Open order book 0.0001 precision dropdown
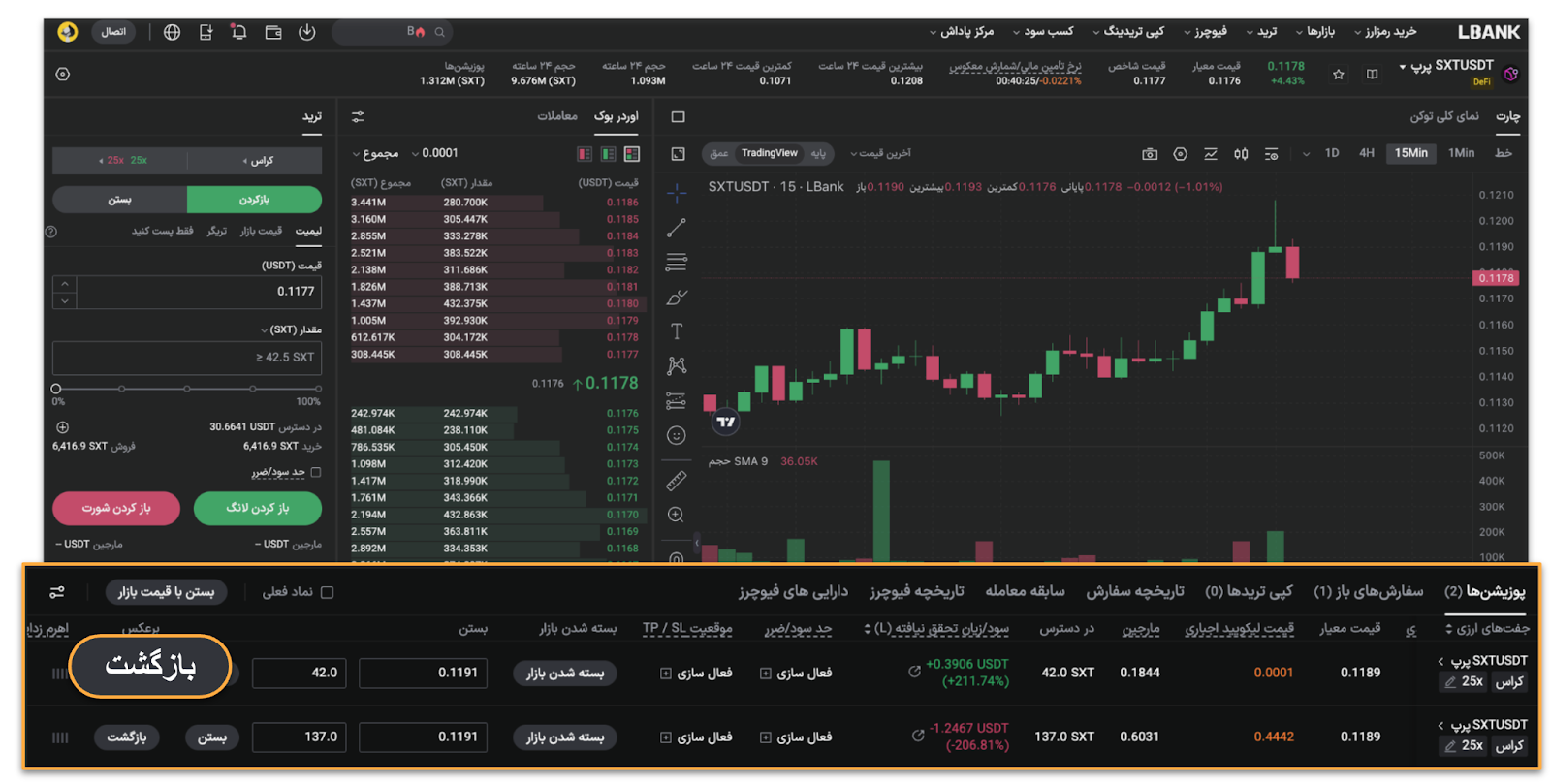 [x=435, y=153]
